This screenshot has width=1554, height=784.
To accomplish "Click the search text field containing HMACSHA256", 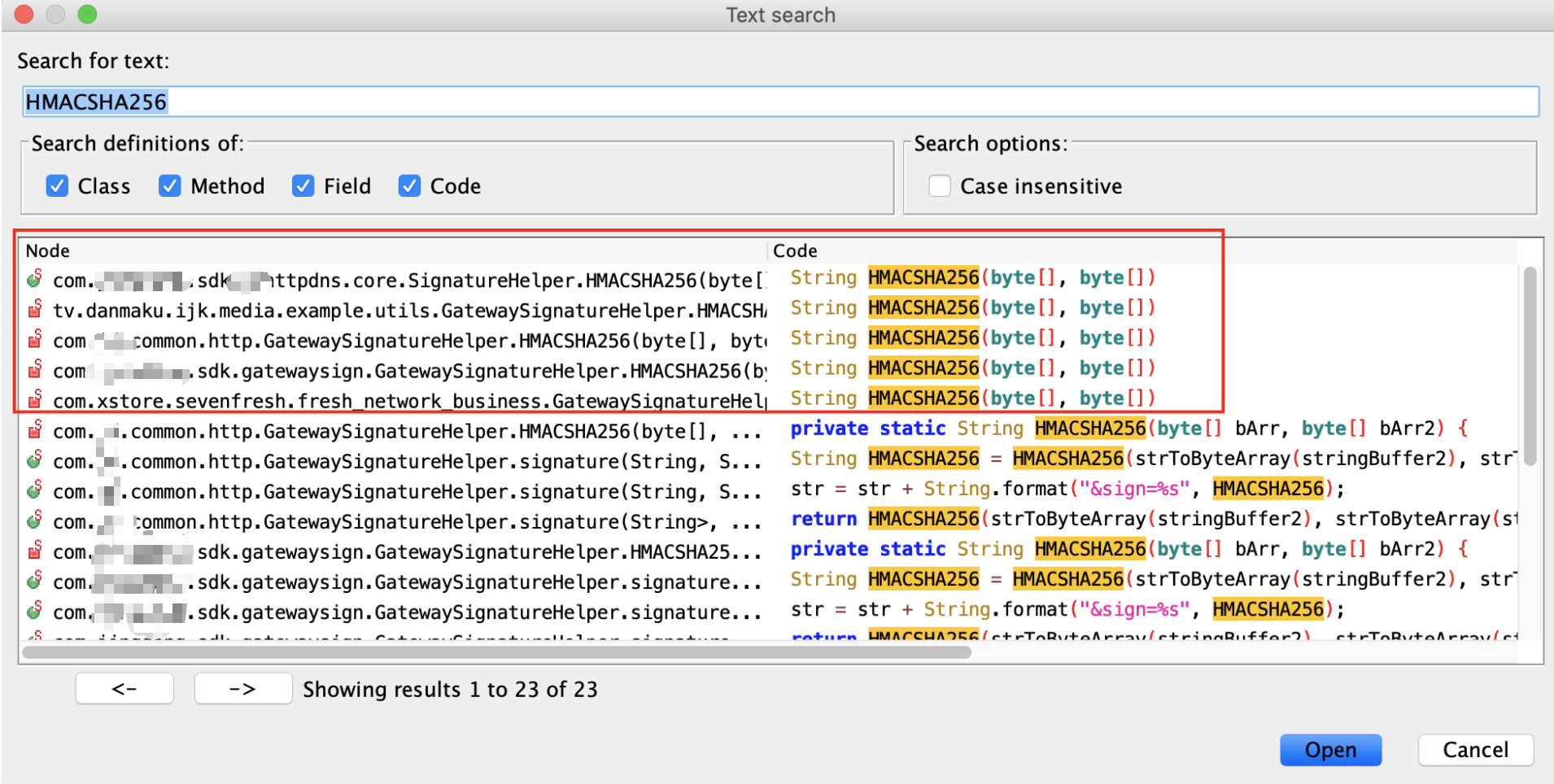I will [780, 102].
